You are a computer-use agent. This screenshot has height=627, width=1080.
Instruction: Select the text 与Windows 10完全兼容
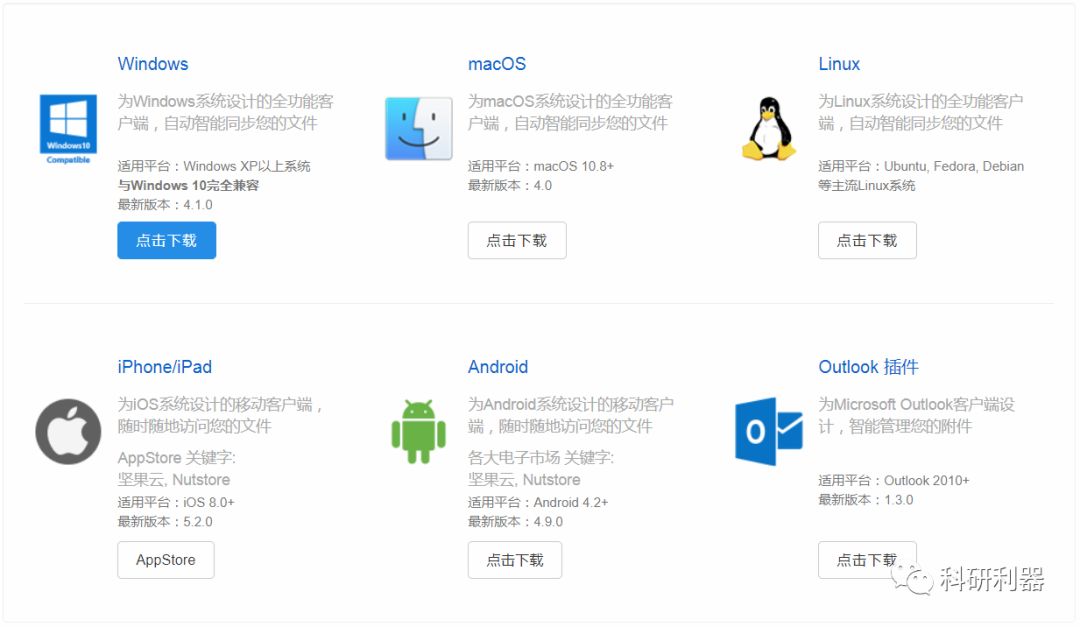[188, 185]
